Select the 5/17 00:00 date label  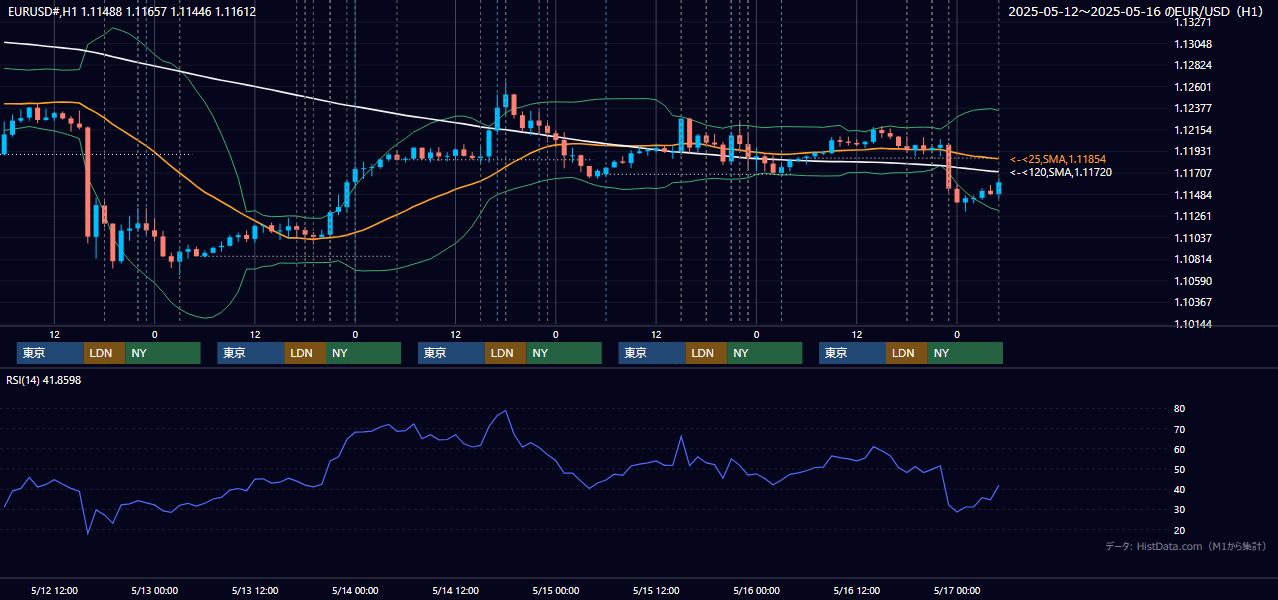[x=957, y=590]
